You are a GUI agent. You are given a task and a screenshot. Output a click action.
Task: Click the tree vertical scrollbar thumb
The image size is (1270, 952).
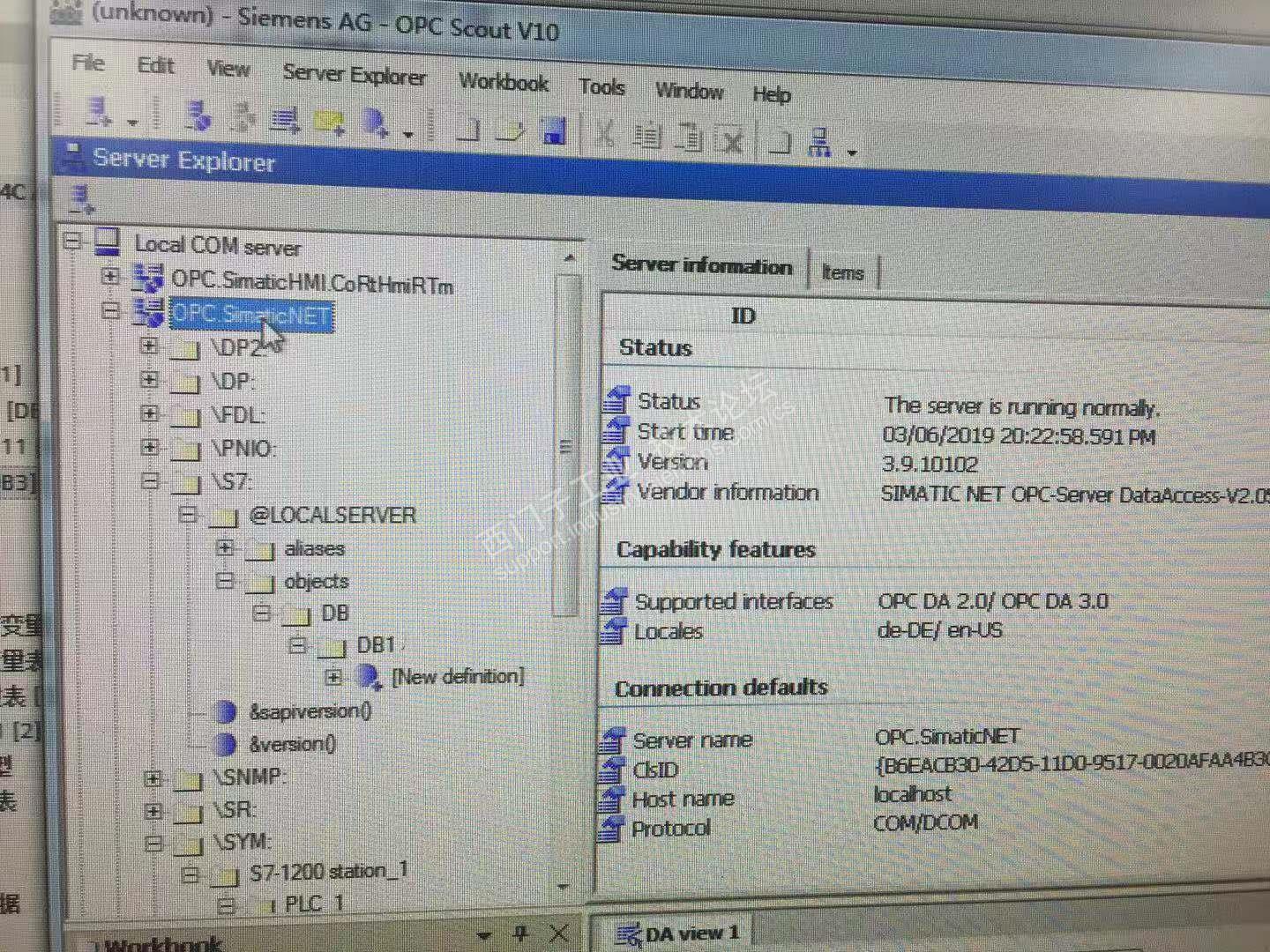point(567,445)
